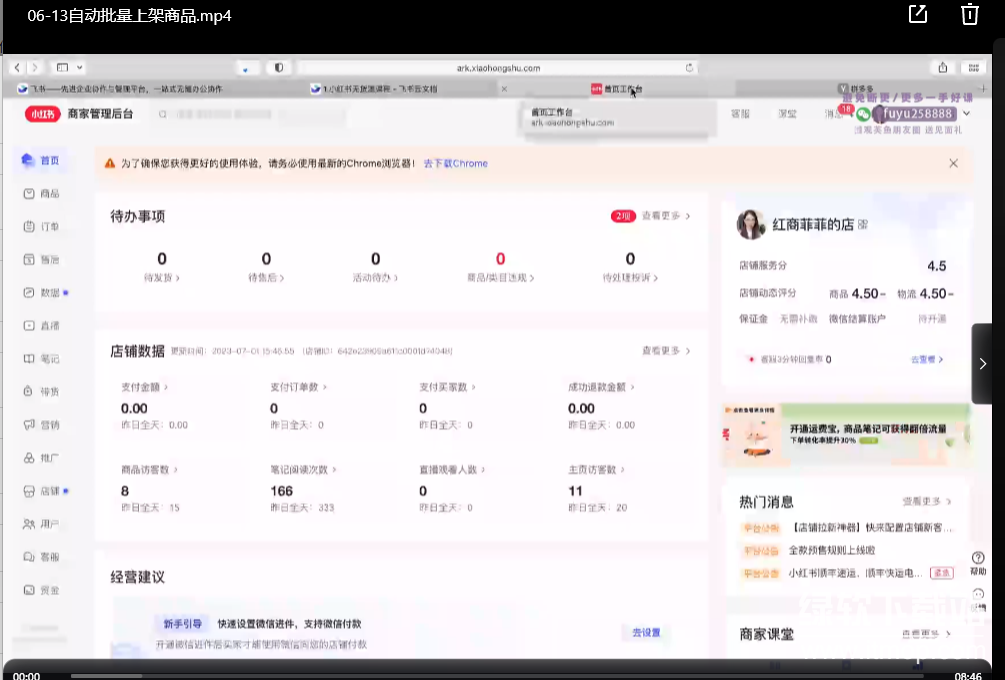The width and height of the screenshot is (1005, 680).
Task: Close the second browser tab
Action: tap(504, 89)
